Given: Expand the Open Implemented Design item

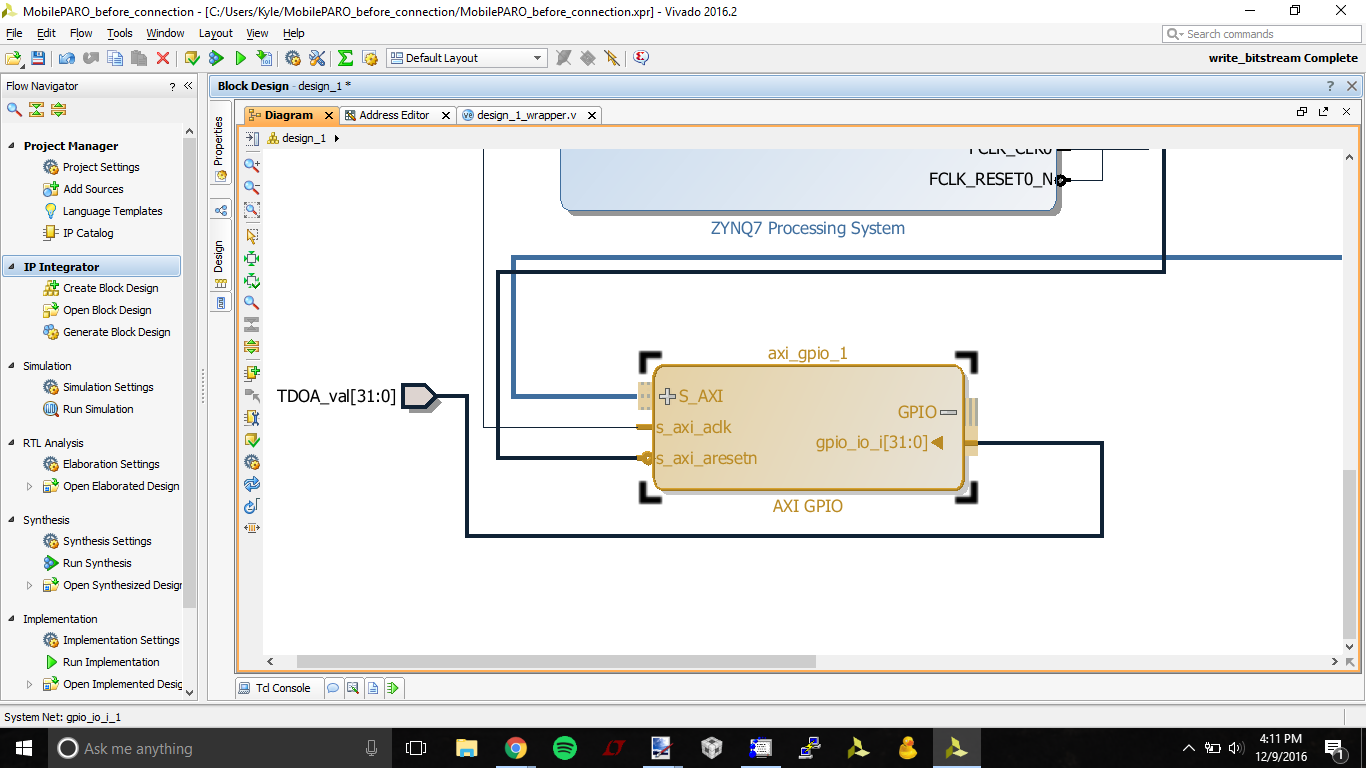Looking at the screenshot, I should (29, 684).
